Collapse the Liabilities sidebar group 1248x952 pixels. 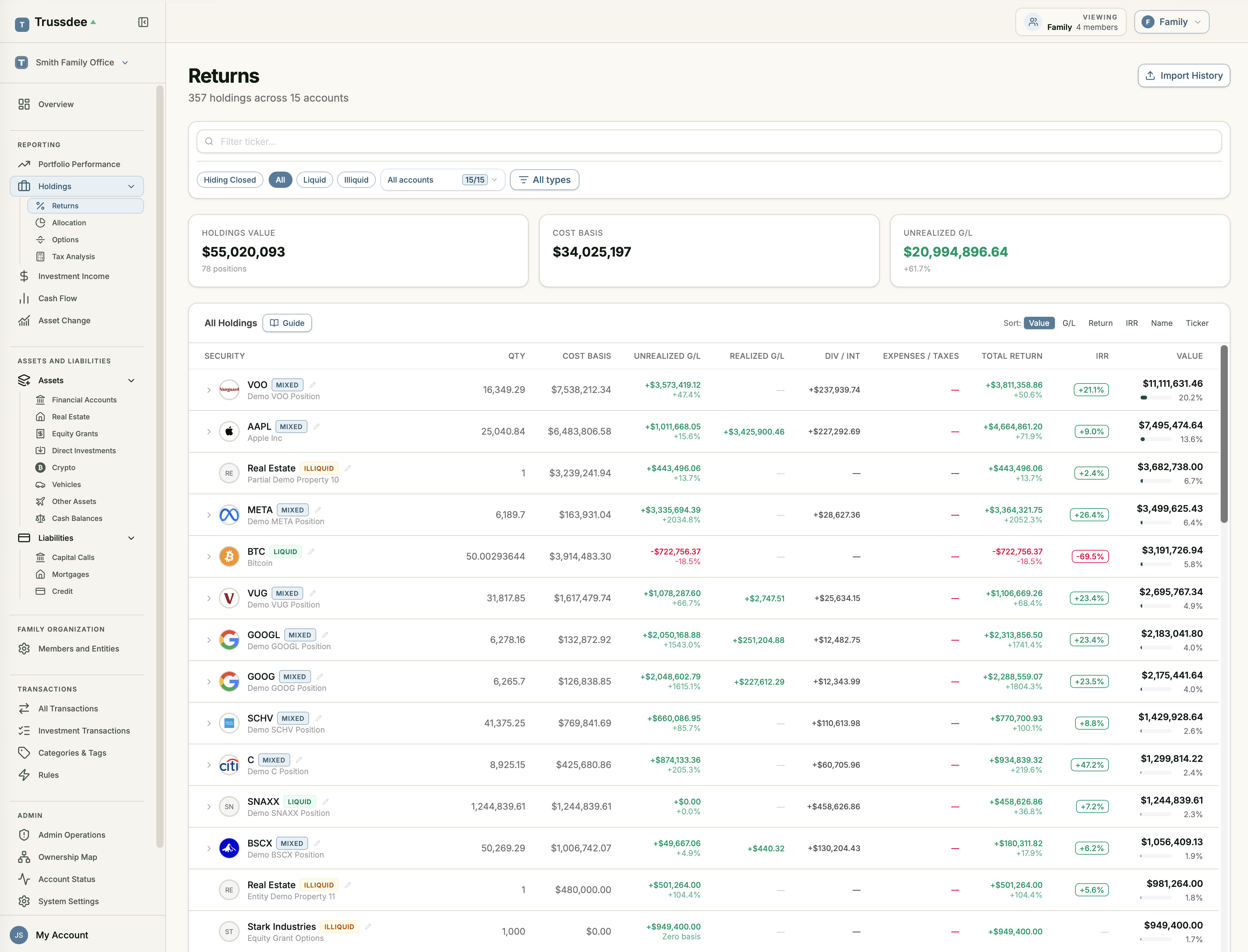(132, 538)
